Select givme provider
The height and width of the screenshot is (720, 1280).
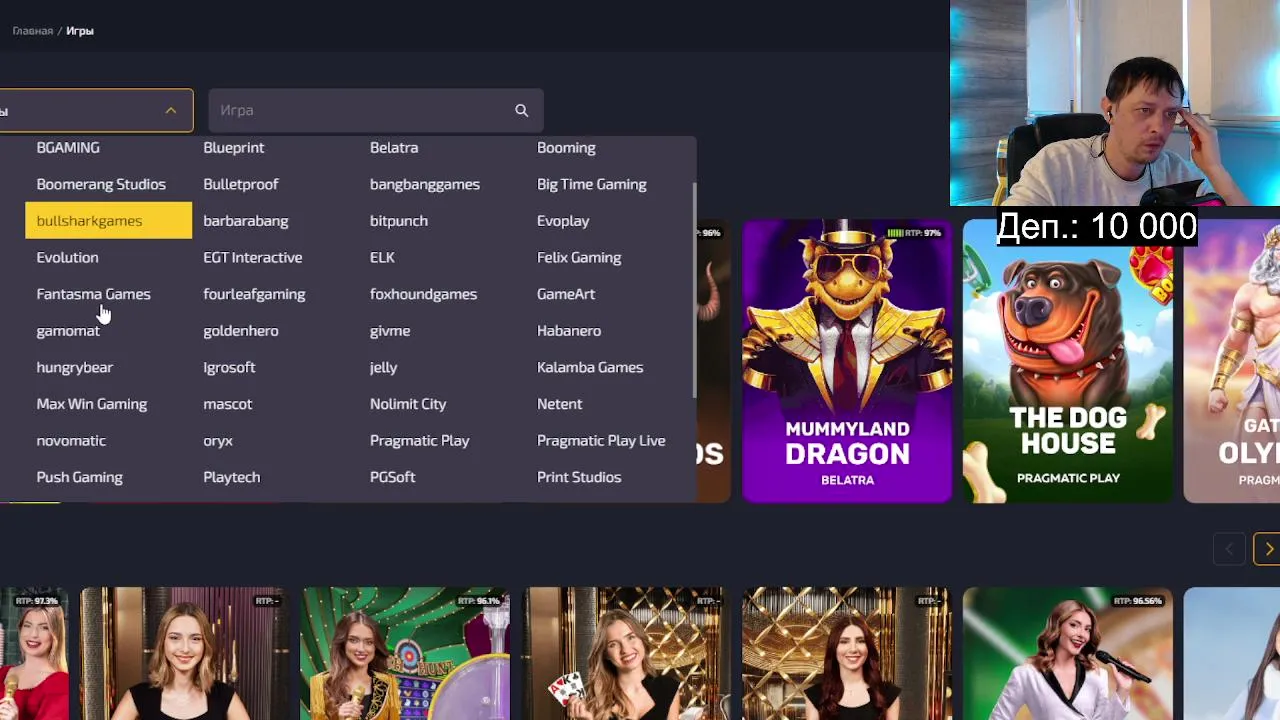390,331
